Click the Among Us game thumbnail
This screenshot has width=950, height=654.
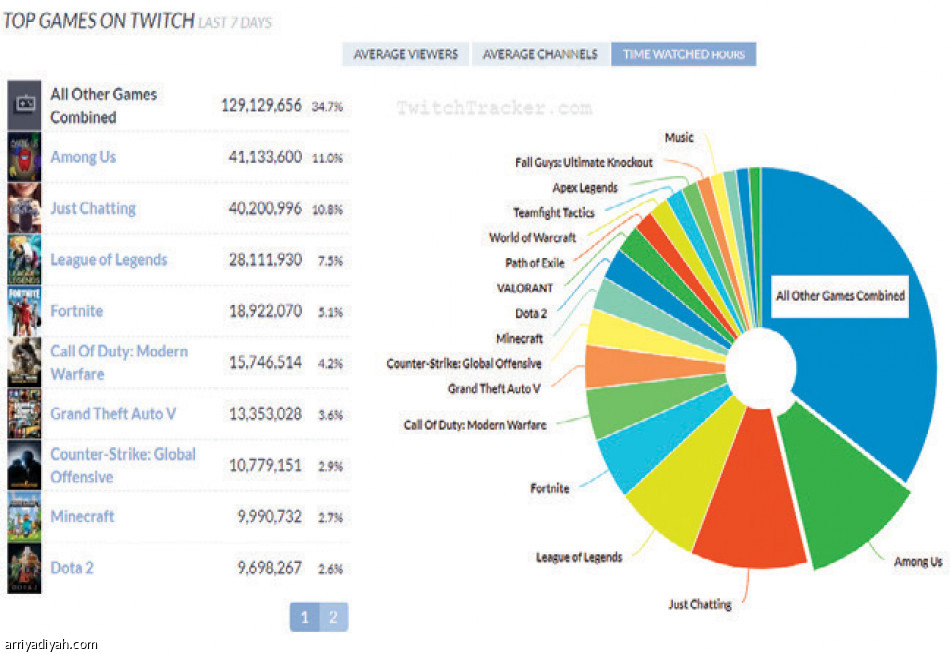[x=24, y=157]
